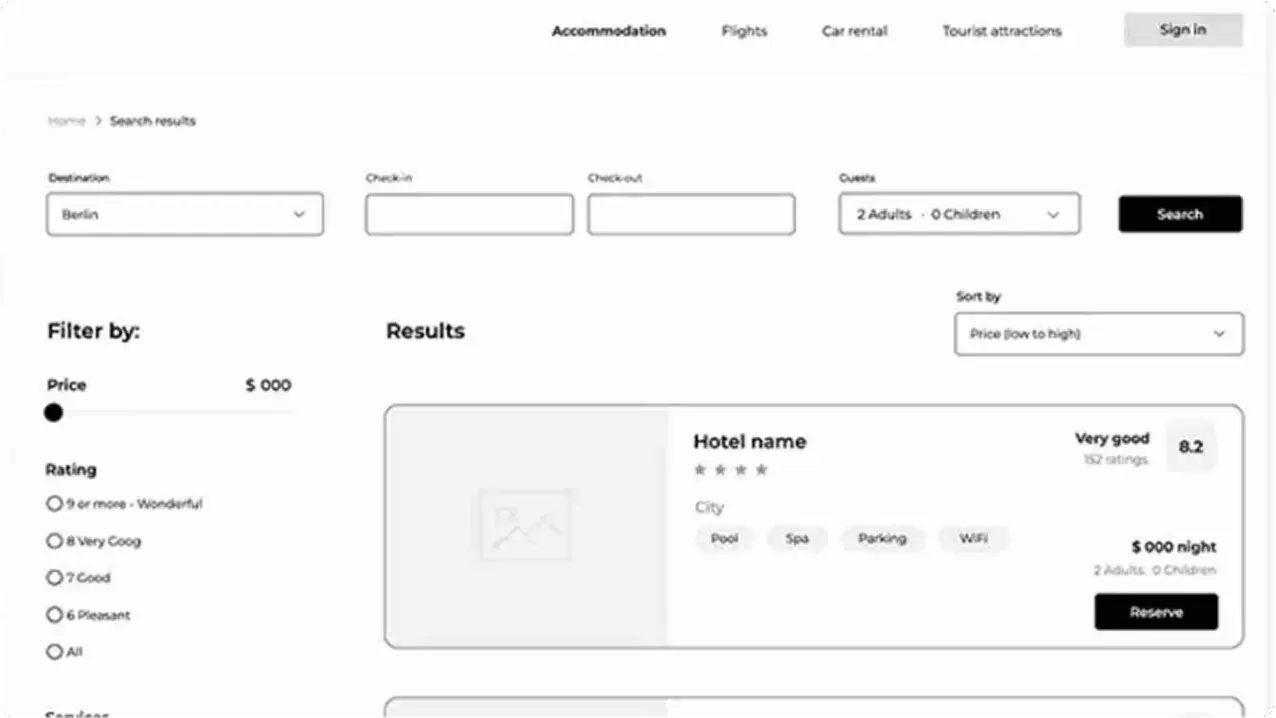Open the Destination dropdown showing Berlin
Image resolution: width=1276 pixels, height=718 pixels.
tap(185, 215)
